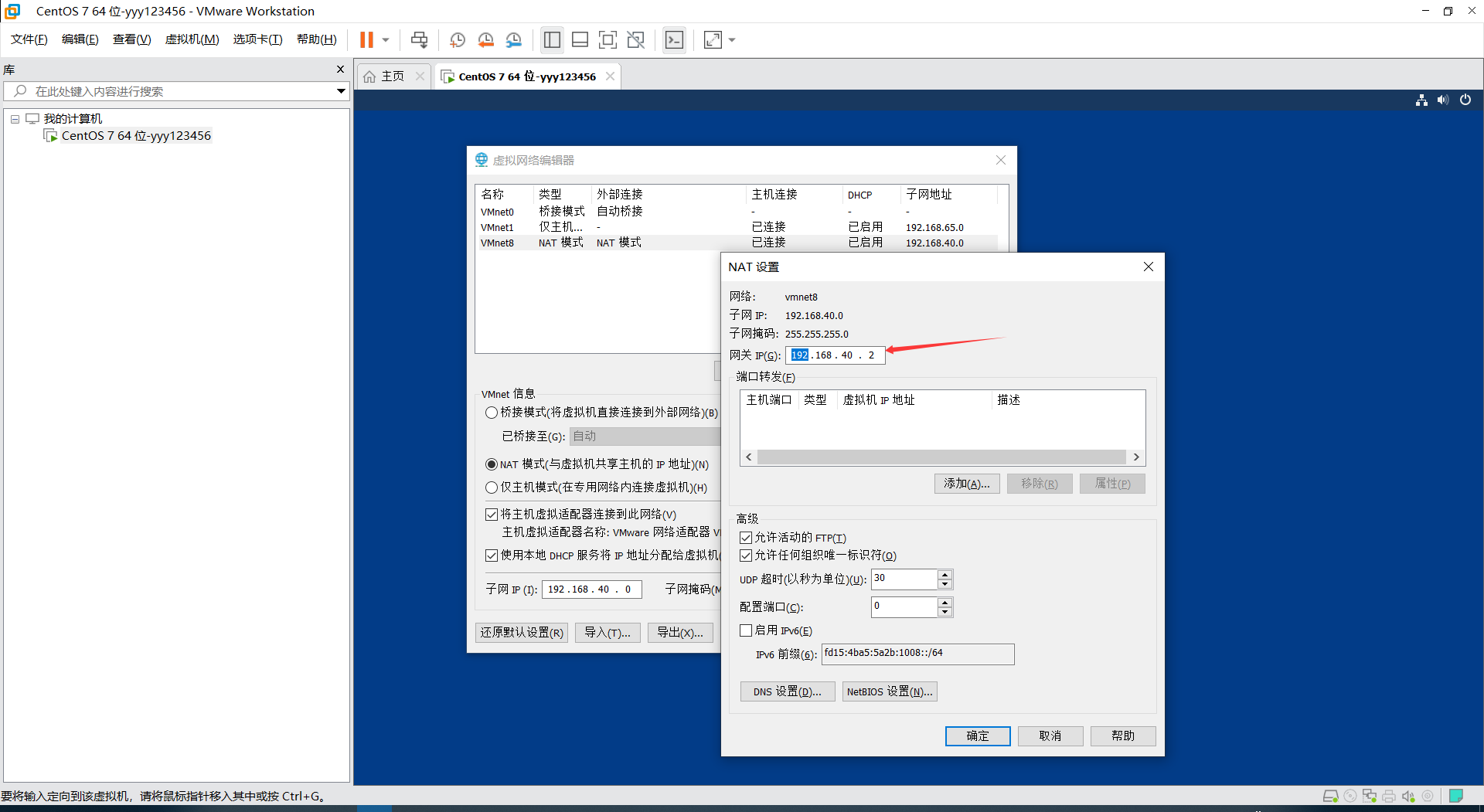The width and height of the screenshot is (1484, 812).
Task: Select the NAT 模式 radio button
Action: coord(491,464)
